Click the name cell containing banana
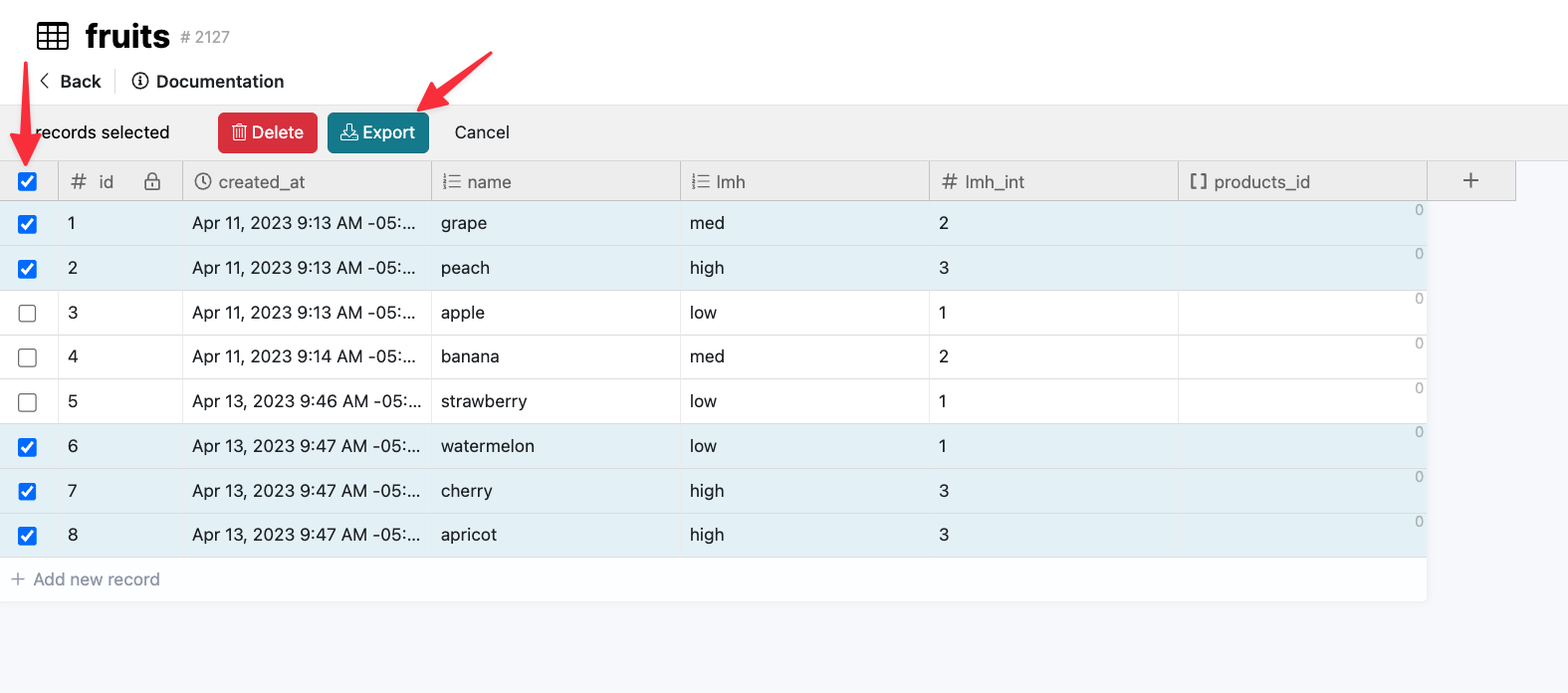This screenshot has width=1568, height=693. click(556, 356)
